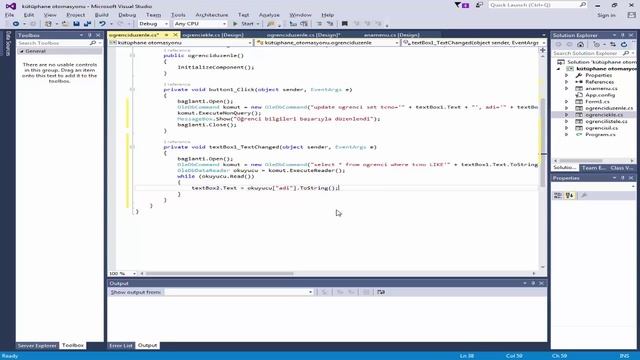Open the kütüphane otomasyonu project scope dropdown
This screenshot has width=640, height=360.
pos(181,42)
